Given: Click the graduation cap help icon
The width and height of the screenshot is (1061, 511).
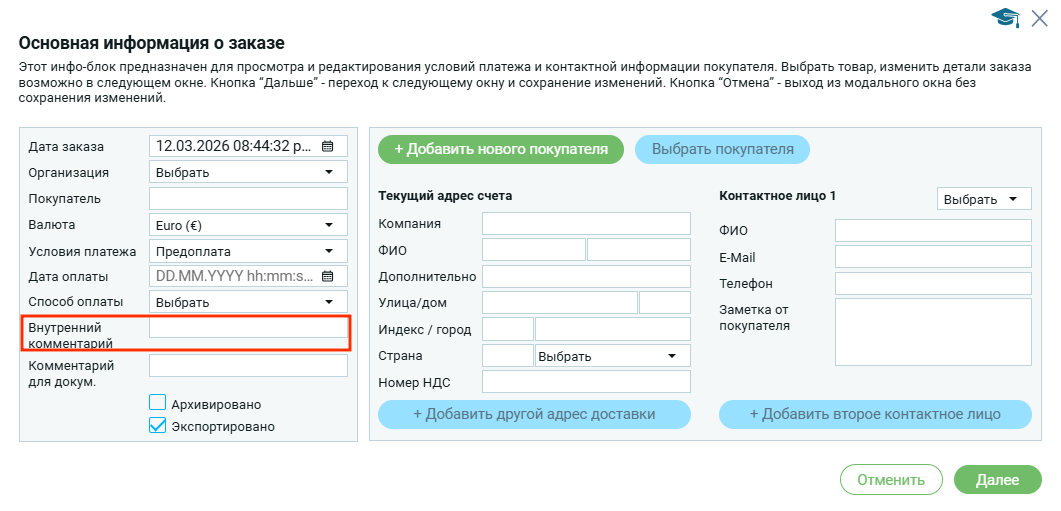Looking at the screenshot, I should click(1004, 17).
